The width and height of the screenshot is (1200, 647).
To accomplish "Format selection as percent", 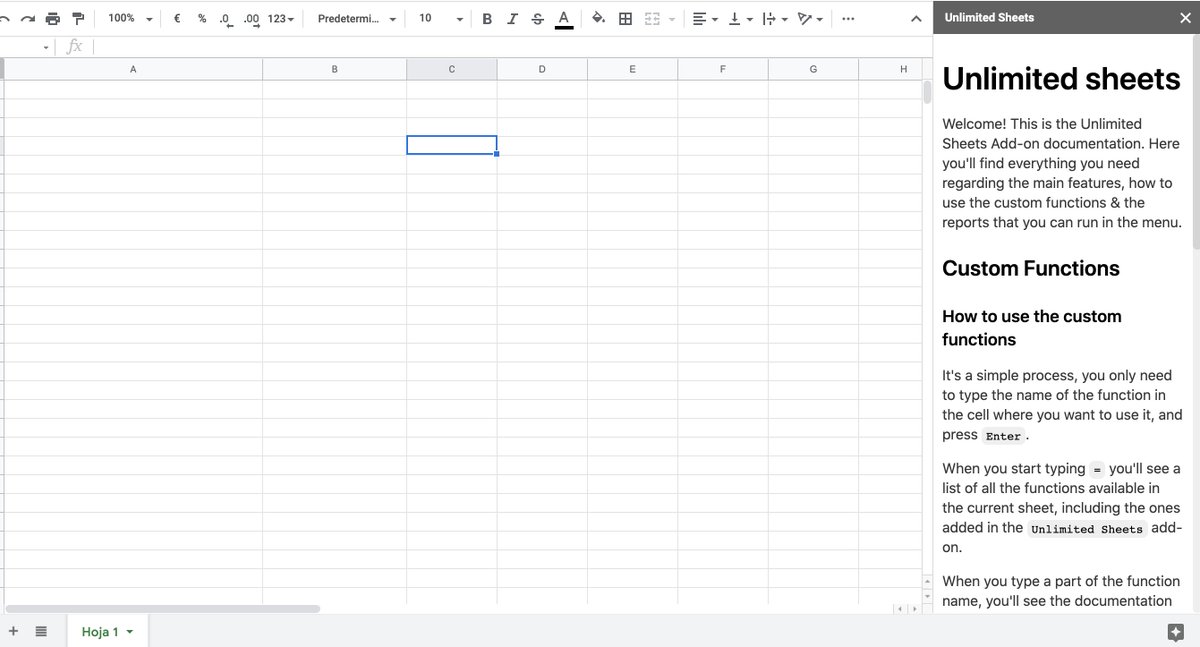I will pos(200,18).
